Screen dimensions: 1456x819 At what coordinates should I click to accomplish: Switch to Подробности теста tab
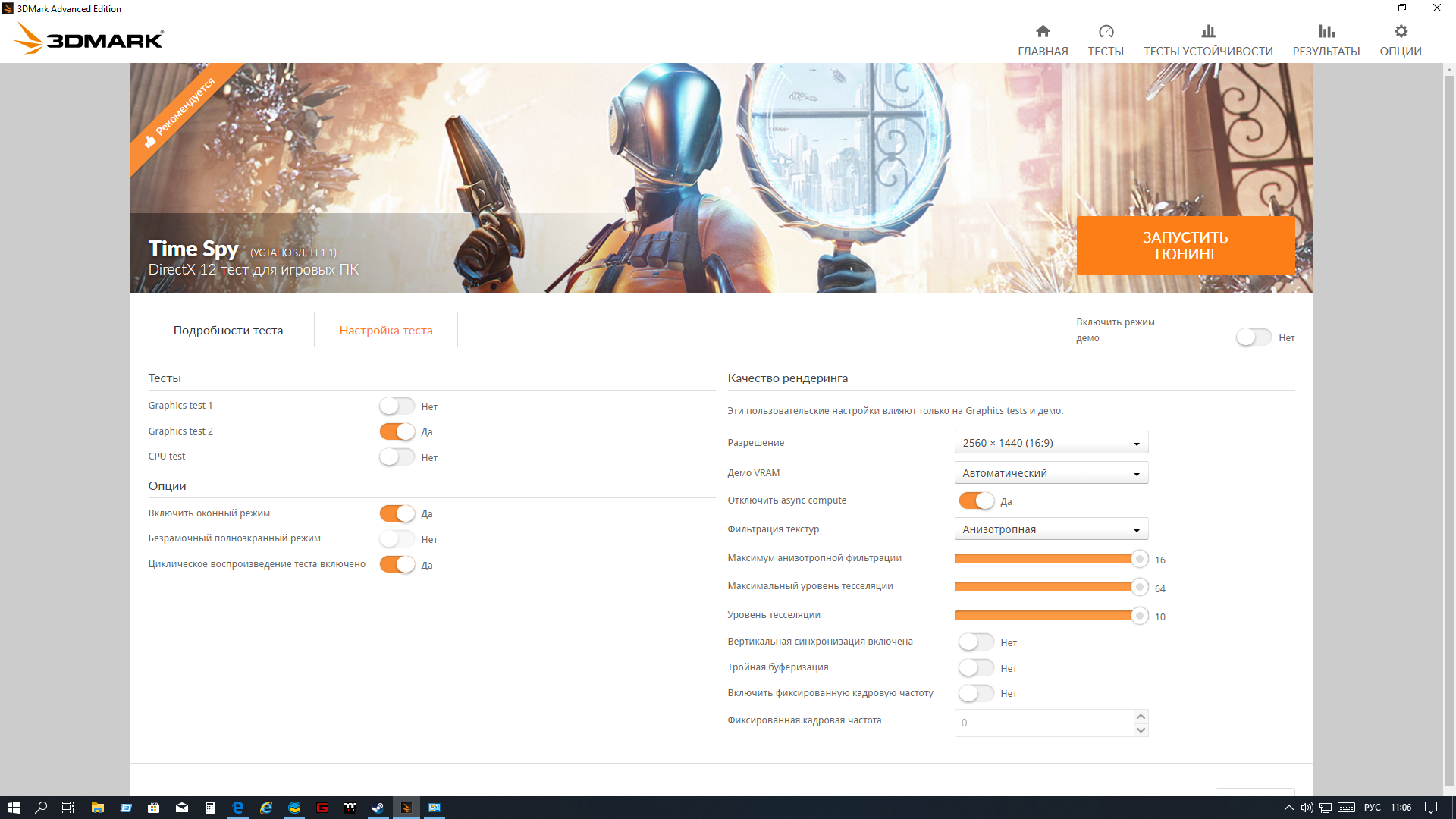click(x=228, y=331)
